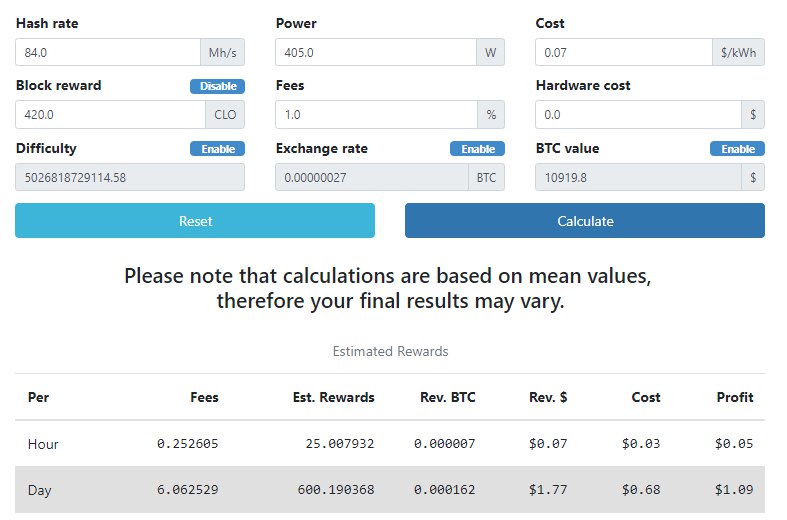Click the Block reward field showing 420.0
Screen dimensions: 787x520
(110, 114)
